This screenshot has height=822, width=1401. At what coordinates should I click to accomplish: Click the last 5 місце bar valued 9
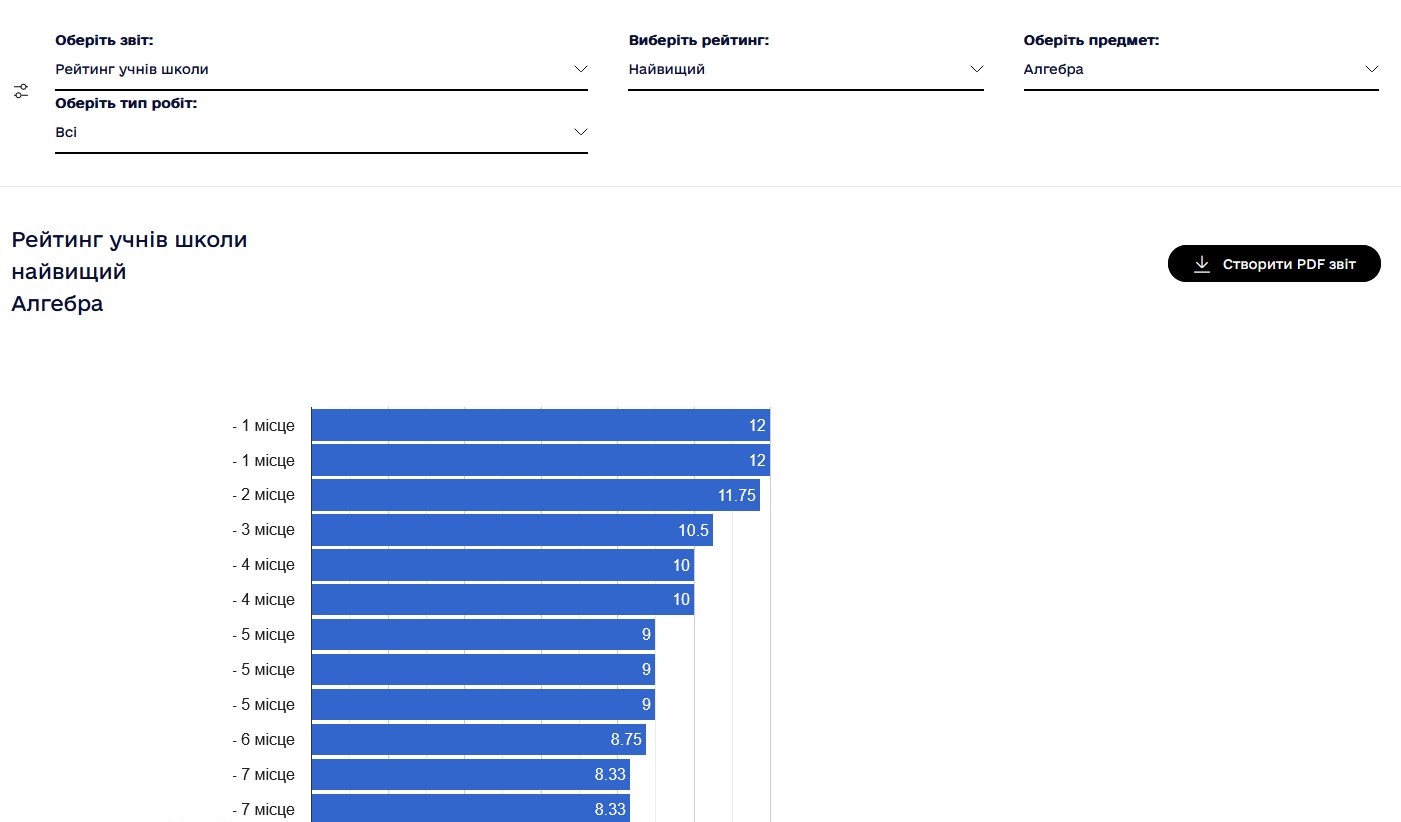pos(483,705)
